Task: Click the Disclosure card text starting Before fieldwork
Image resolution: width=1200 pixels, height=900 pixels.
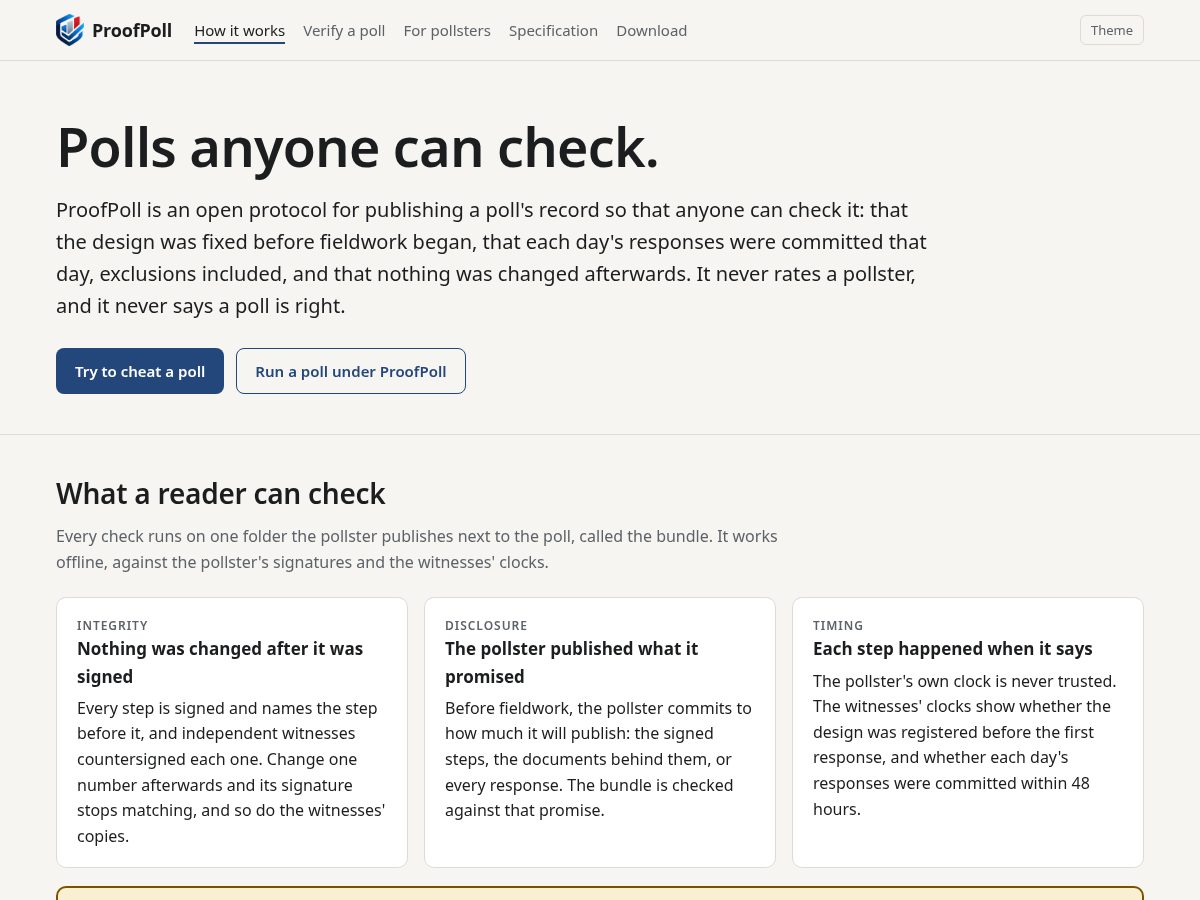Action: [x=598, y=759]
